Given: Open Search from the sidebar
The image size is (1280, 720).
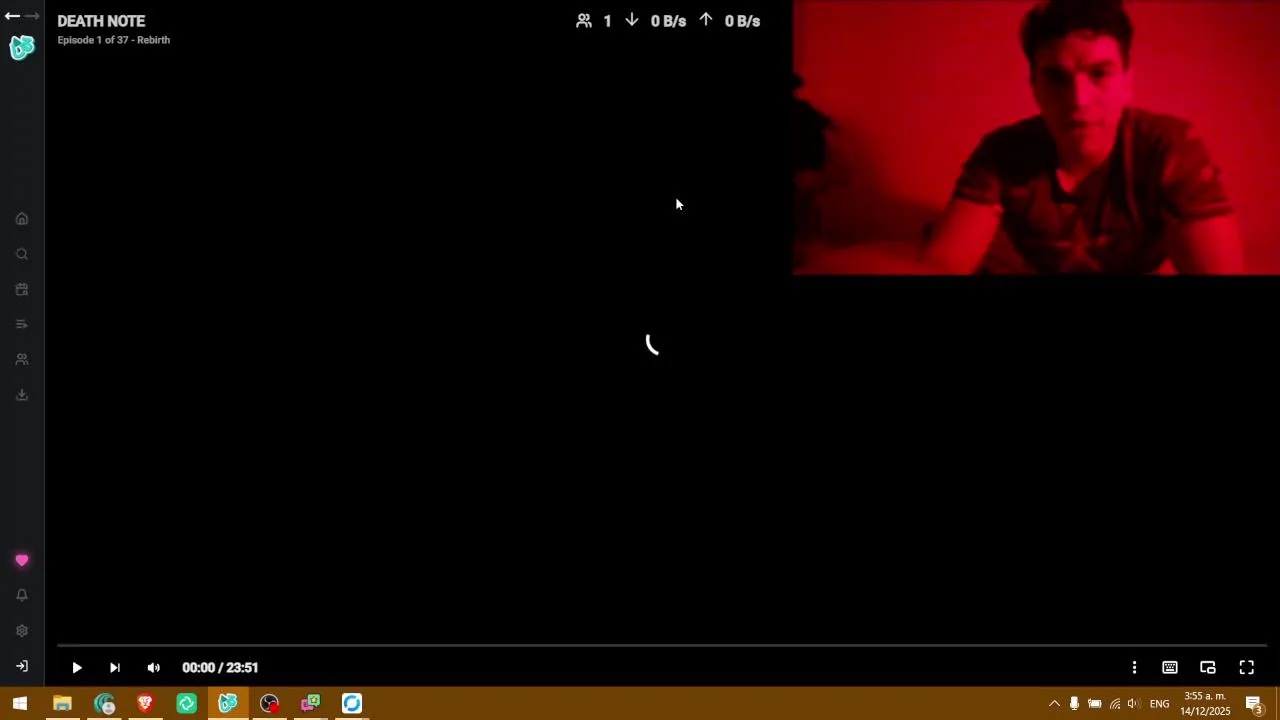Looking at the screenshot, I should (x=22, y=254).
